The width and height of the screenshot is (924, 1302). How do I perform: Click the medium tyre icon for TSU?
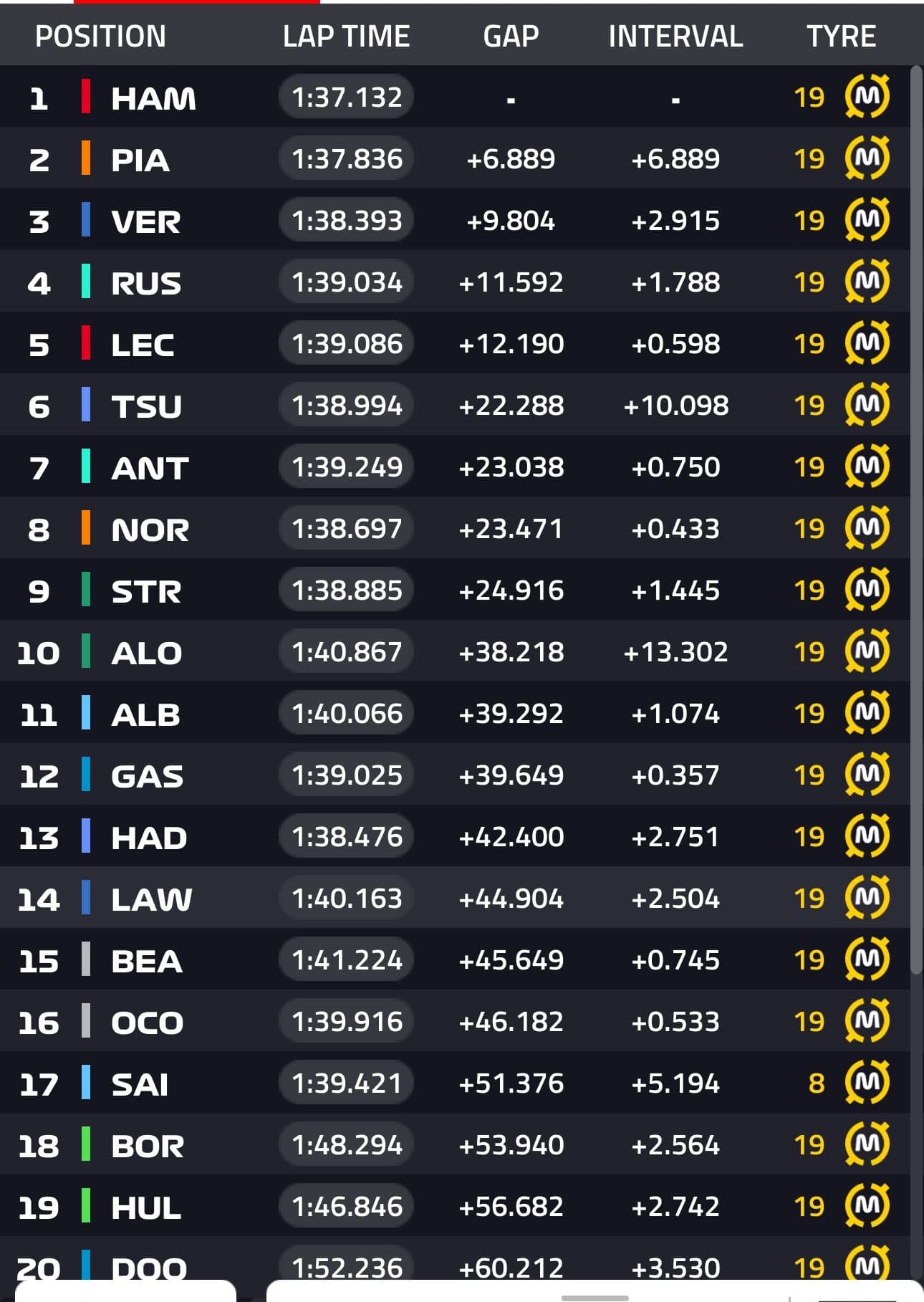click(867, 404)
